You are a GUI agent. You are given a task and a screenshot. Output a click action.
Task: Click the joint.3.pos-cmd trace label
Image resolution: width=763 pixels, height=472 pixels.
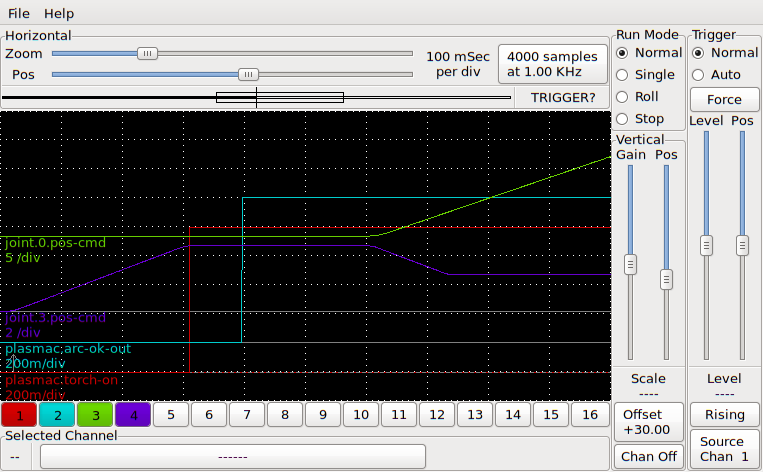point(55,318)
